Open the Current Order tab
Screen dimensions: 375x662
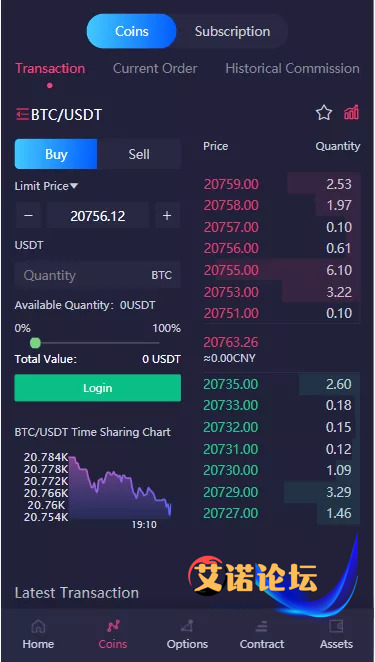point(155,68)
